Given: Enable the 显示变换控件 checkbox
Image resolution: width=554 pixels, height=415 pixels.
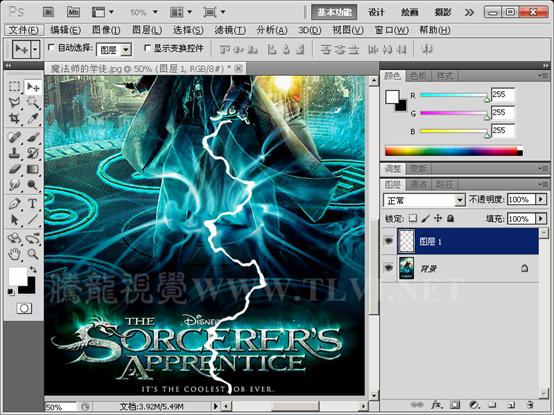Looking at the screenshot, I should [x=147, y=47].
